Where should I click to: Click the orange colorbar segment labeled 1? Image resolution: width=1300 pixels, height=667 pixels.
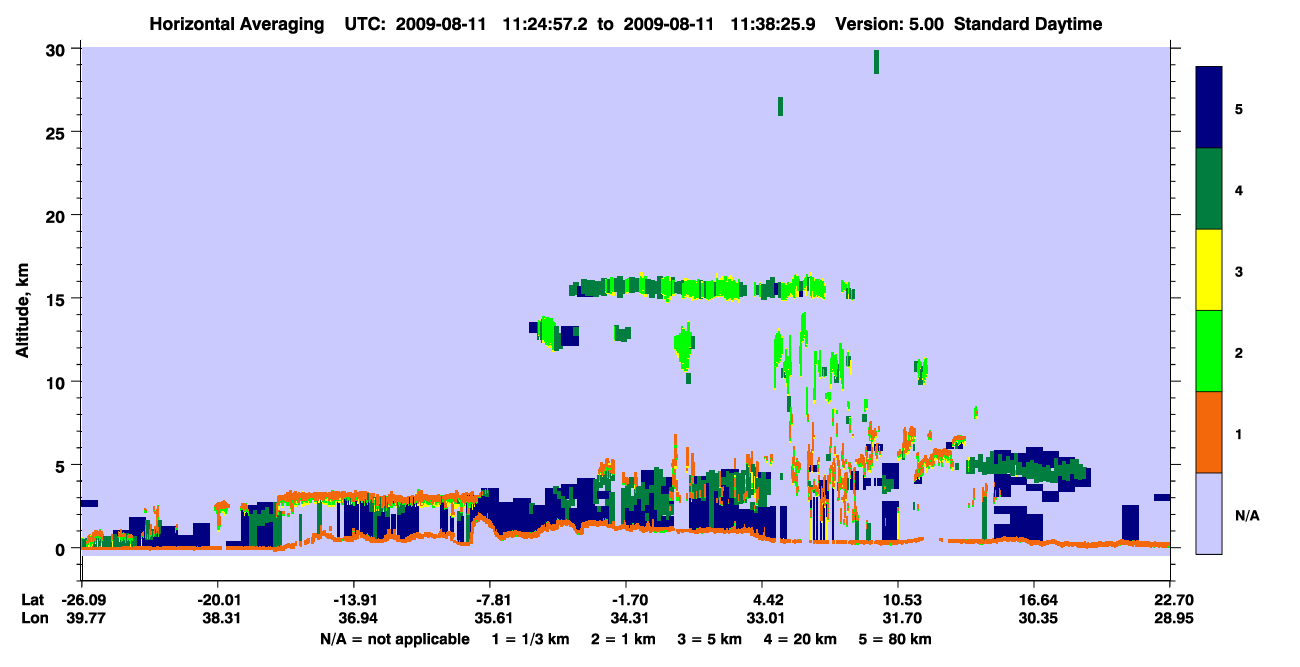(1209, 432)
